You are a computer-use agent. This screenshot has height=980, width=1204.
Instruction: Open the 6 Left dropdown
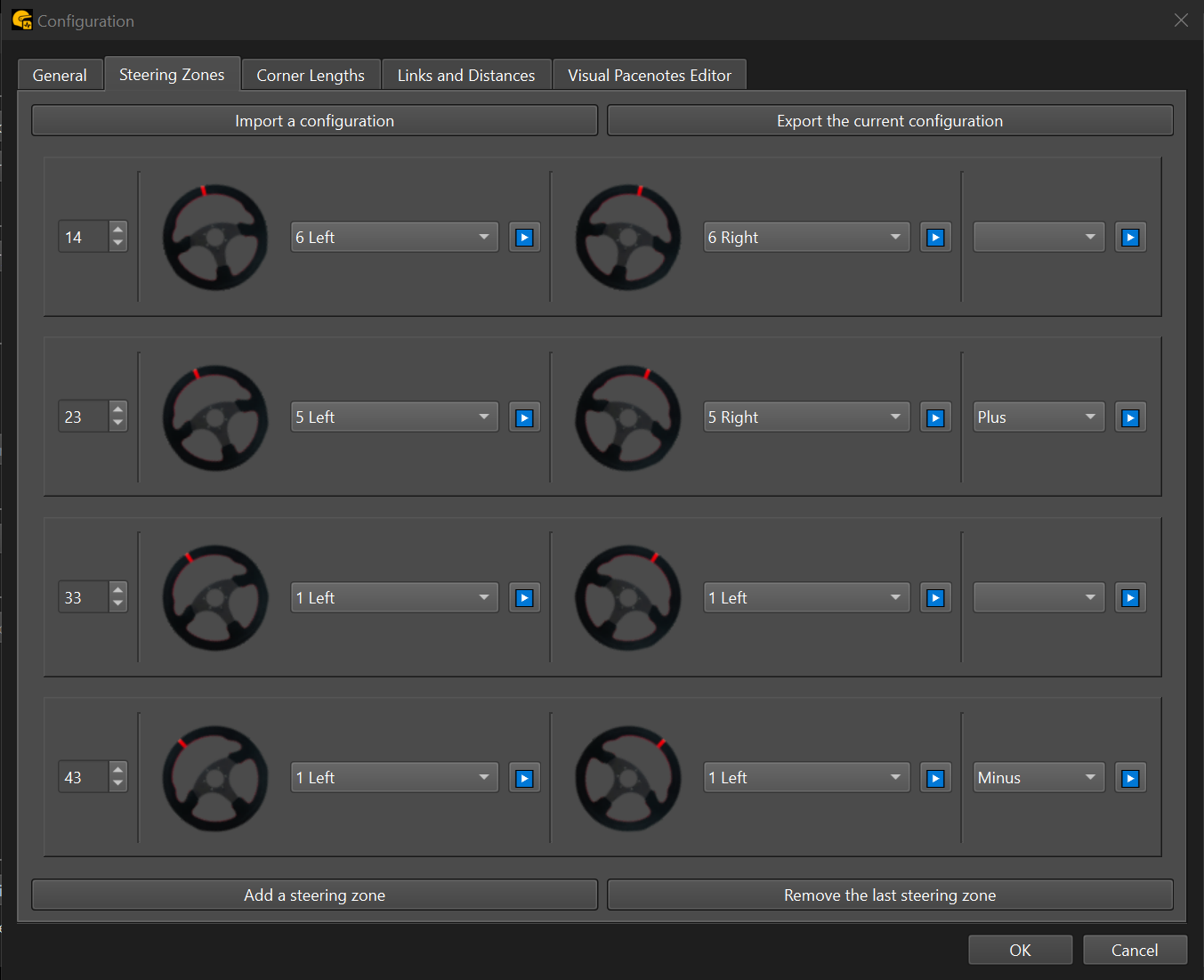click(394, 238)
